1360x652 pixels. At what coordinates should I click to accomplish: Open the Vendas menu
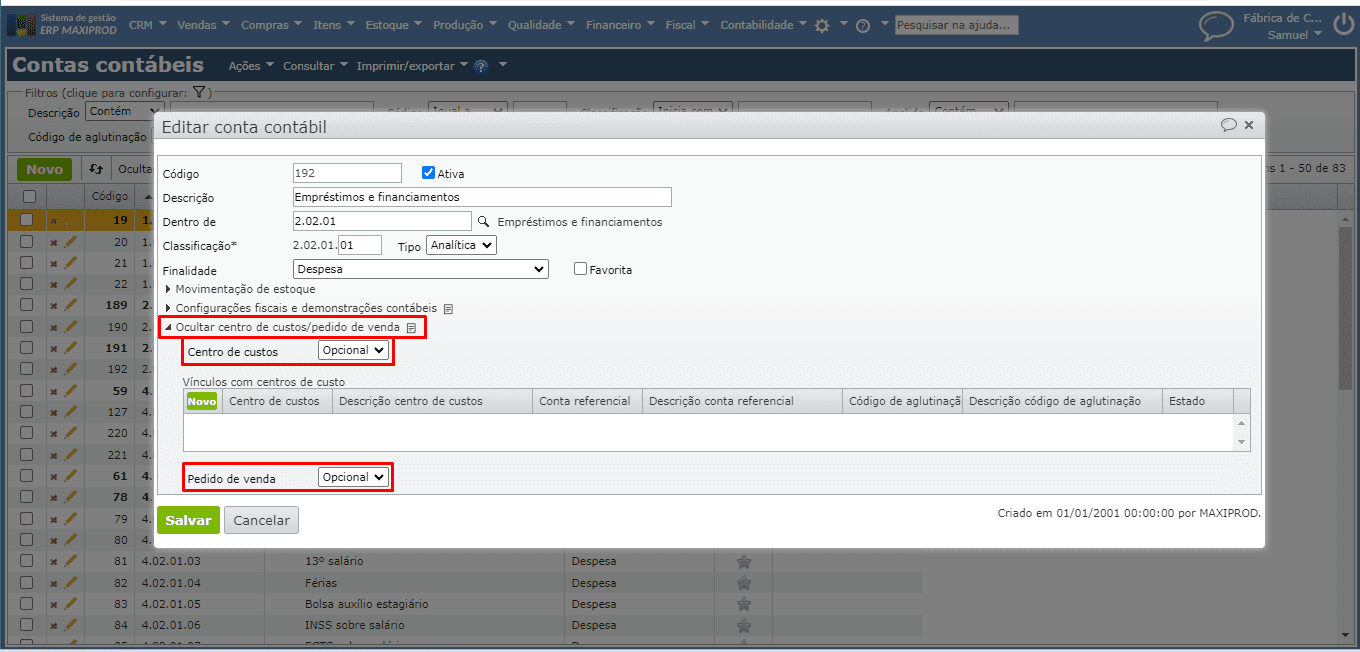tap(203, 25)
